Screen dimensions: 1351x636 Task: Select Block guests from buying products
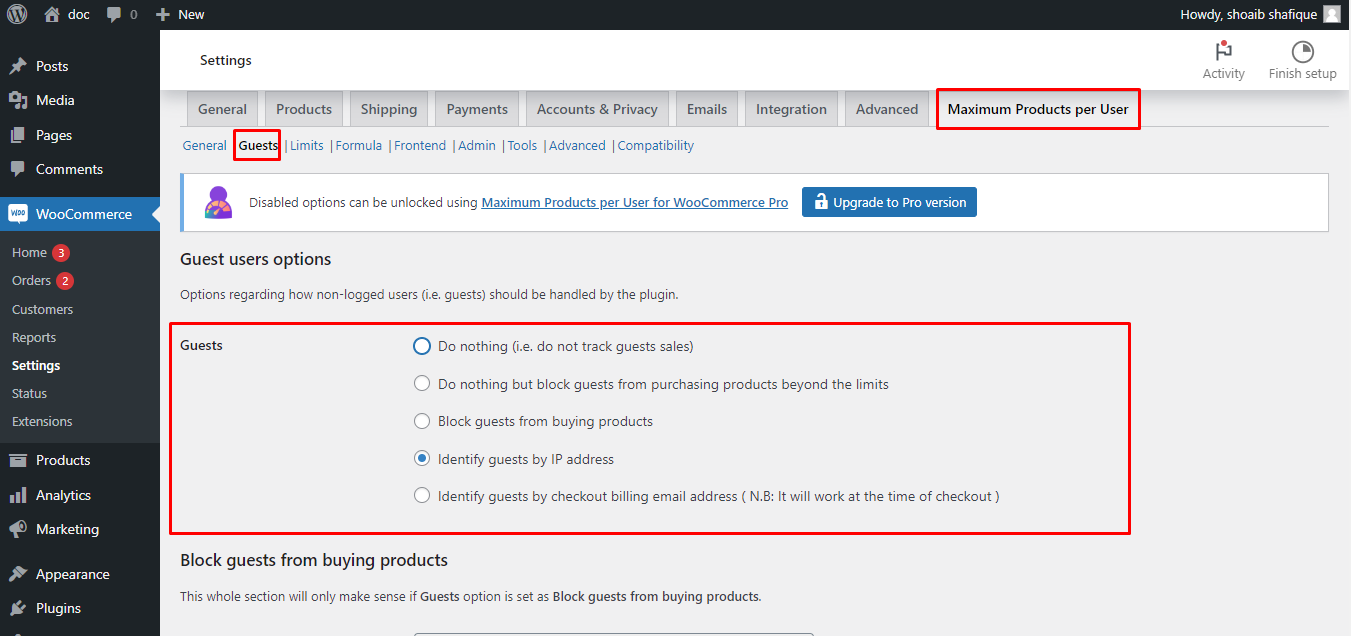[x=422, y=421]
